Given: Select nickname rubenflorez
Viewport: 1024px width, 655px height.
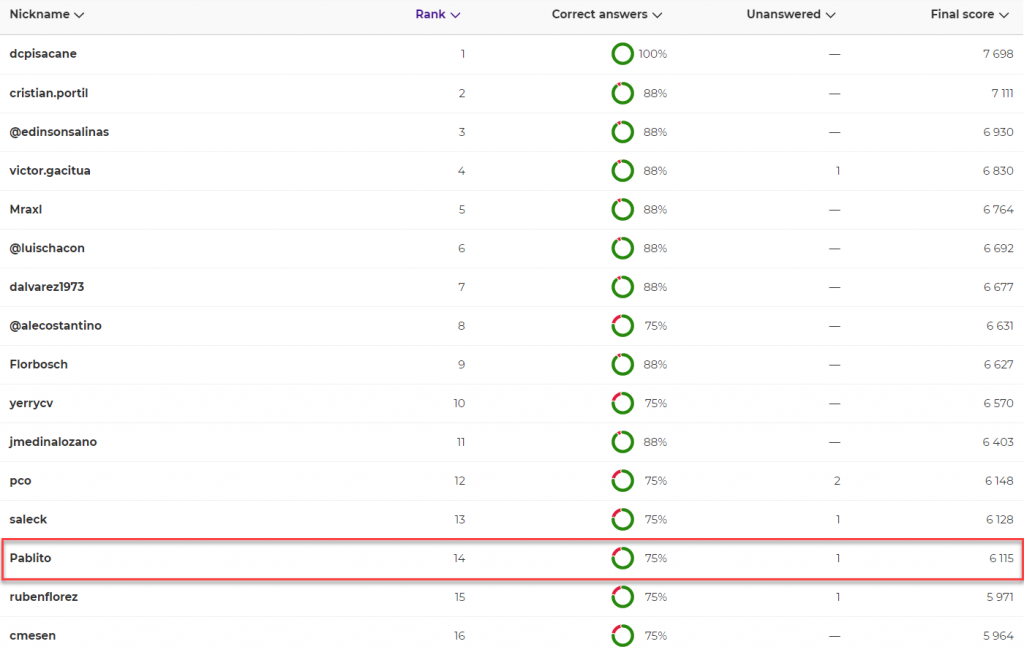Looking at the screenshot, I should [x=44, y=597].
